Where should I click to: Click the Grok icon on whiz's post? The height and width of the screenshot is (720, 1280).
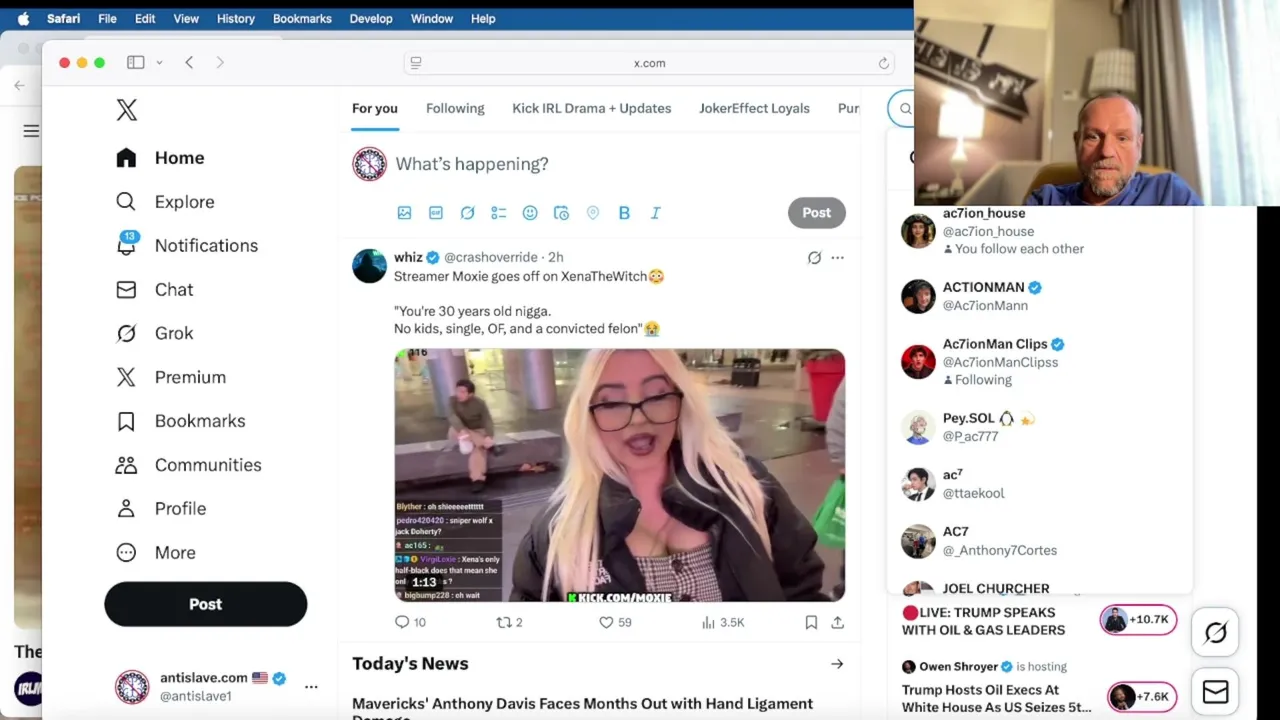pos(814,258)
